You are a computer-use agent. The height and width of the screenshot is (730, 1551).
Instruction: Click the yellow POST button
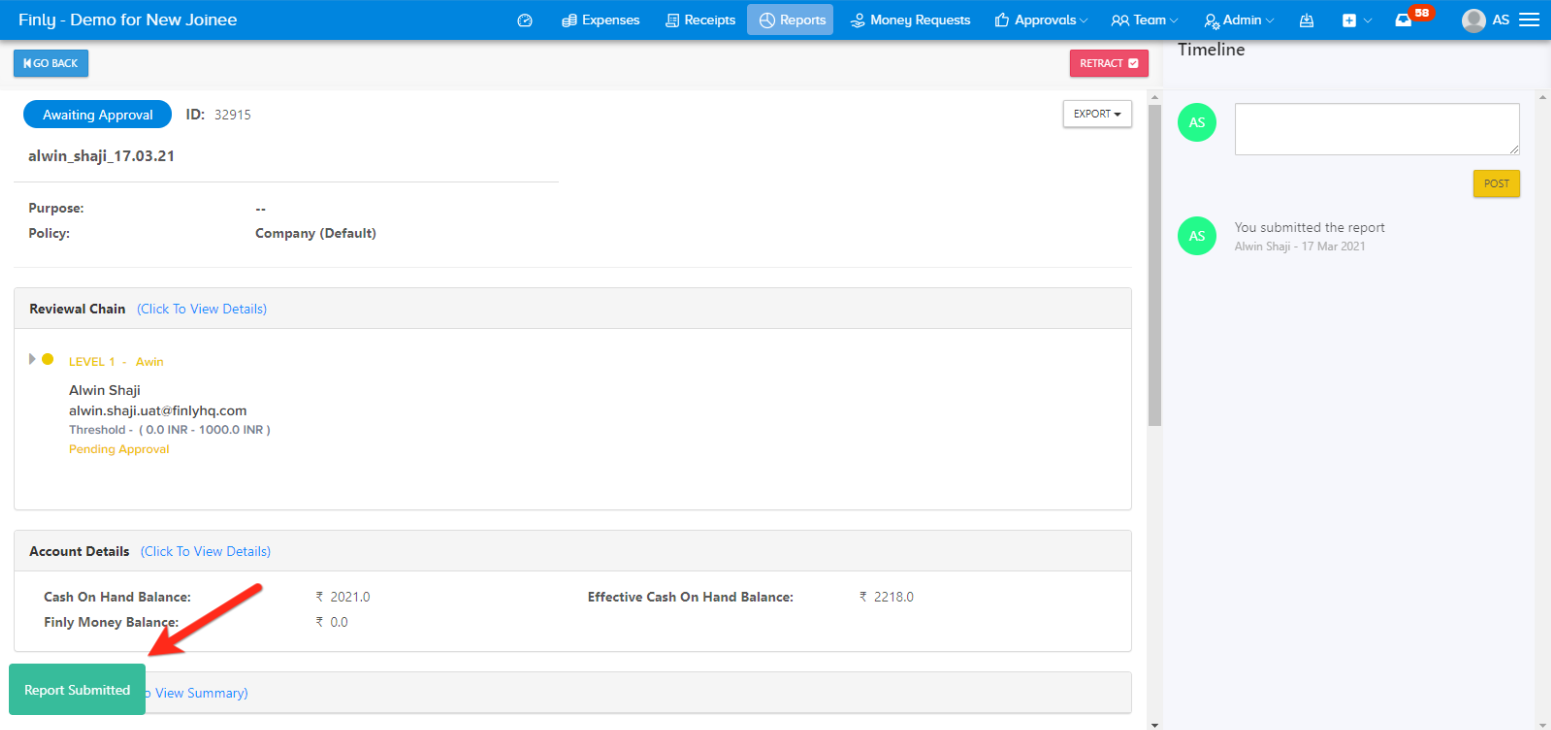point(1496,184)
